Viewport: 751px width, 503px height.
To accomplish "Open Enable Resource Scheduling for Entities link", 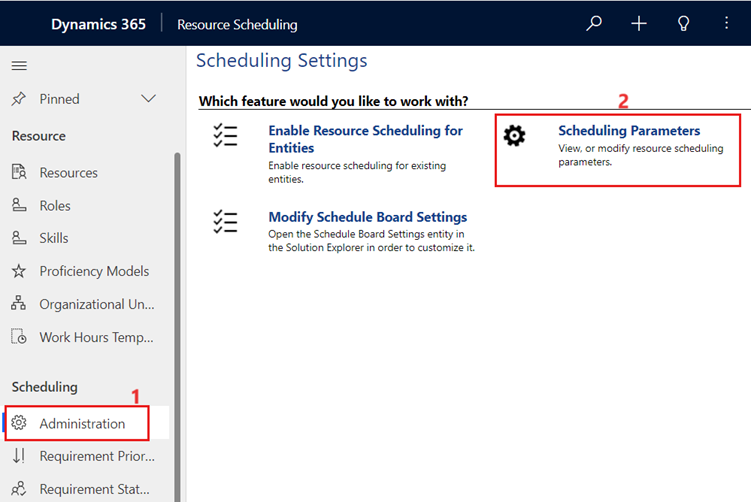I will coord(365,139).
